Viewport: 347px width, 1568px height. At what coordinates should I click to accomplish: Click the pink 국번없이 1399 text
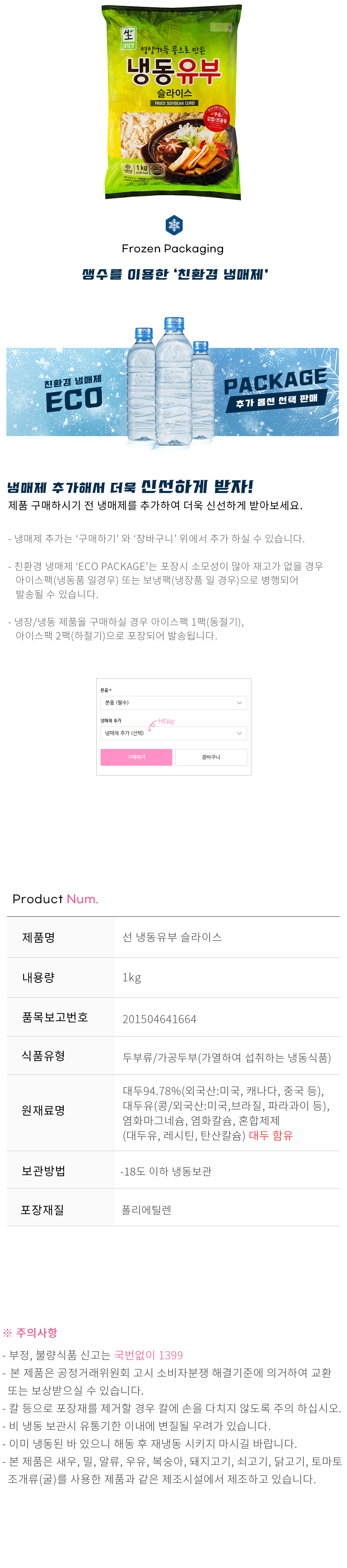pos(149,1355)
